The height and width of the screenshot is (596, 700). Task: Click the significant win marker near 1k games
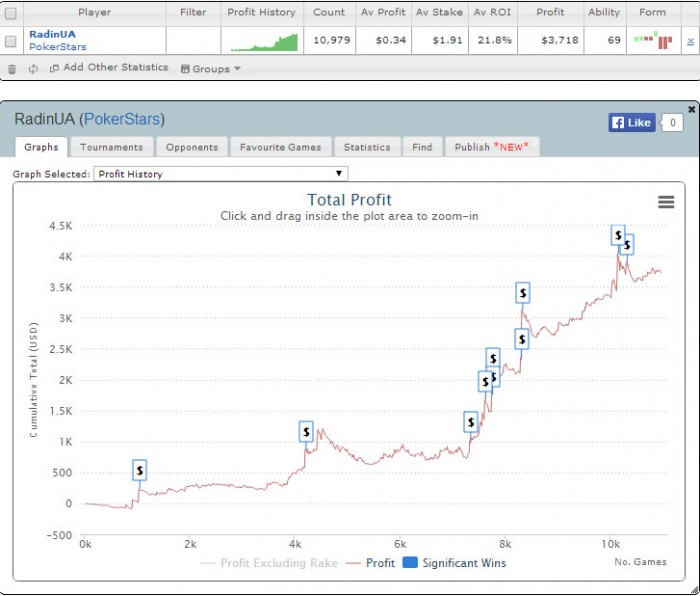click(x=140, y=470)
